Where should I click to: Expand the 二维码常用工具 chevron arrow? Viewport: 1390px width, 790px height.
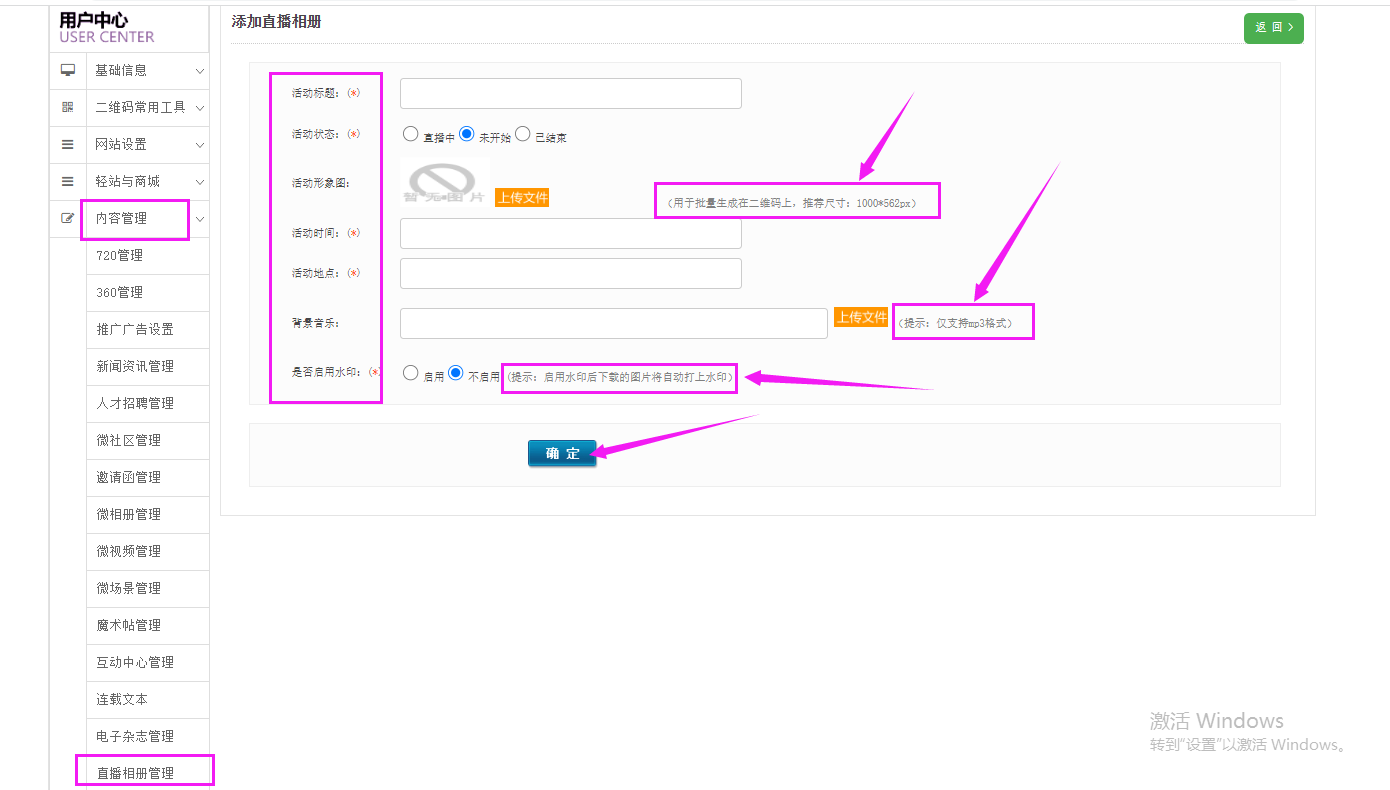tap(200, 108)
